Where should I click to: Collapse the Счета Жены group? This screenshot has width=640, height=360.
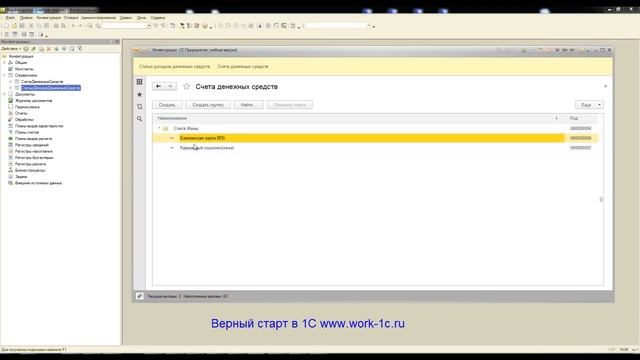(159, 128)
